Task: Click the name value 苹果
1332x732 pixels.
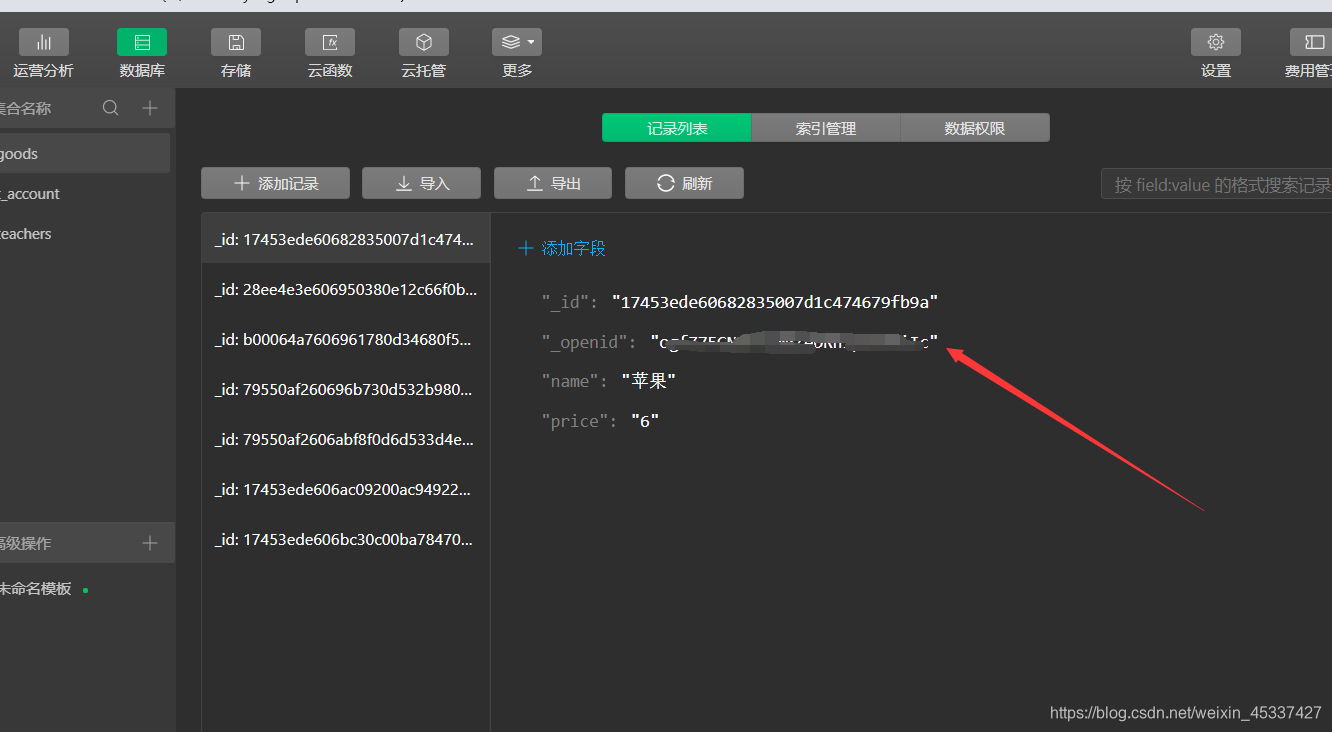Action: click(x=649, y=381)
